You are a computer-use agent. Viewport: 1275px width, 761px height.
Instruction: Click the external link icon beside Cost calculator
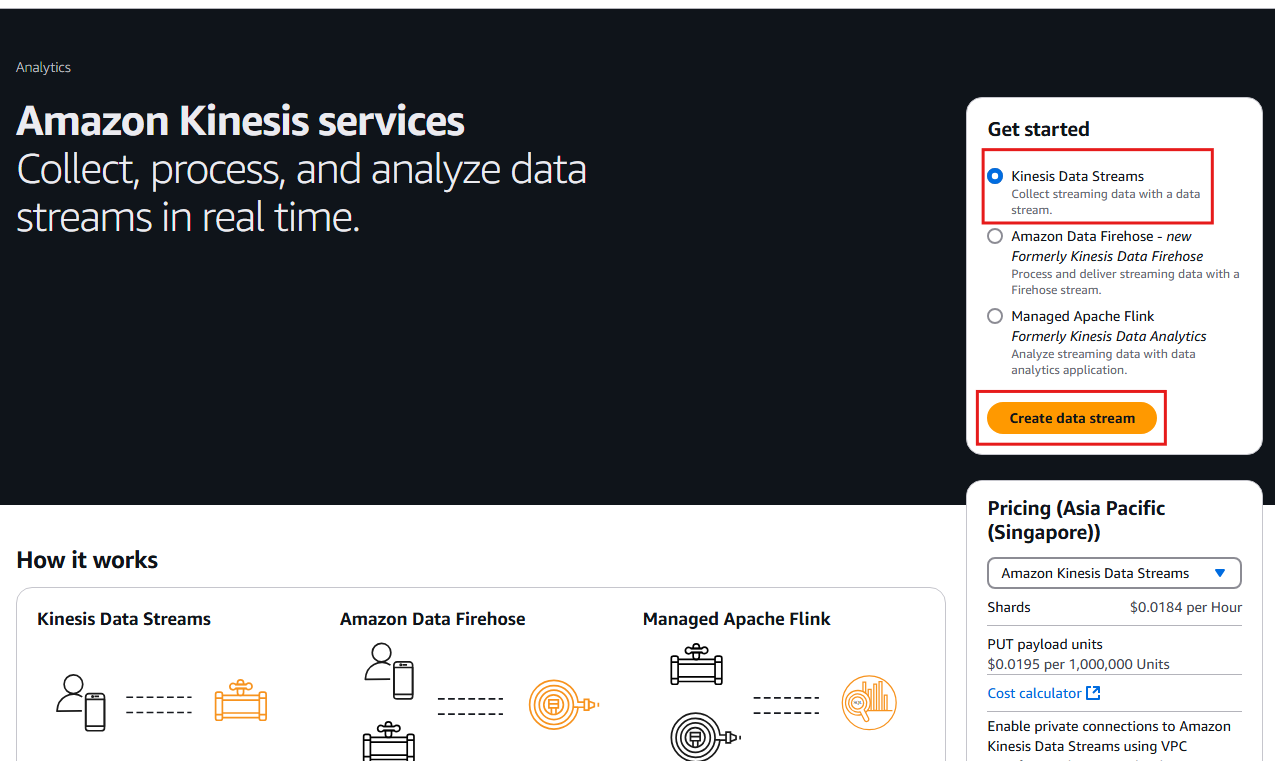pos(1093,693)
